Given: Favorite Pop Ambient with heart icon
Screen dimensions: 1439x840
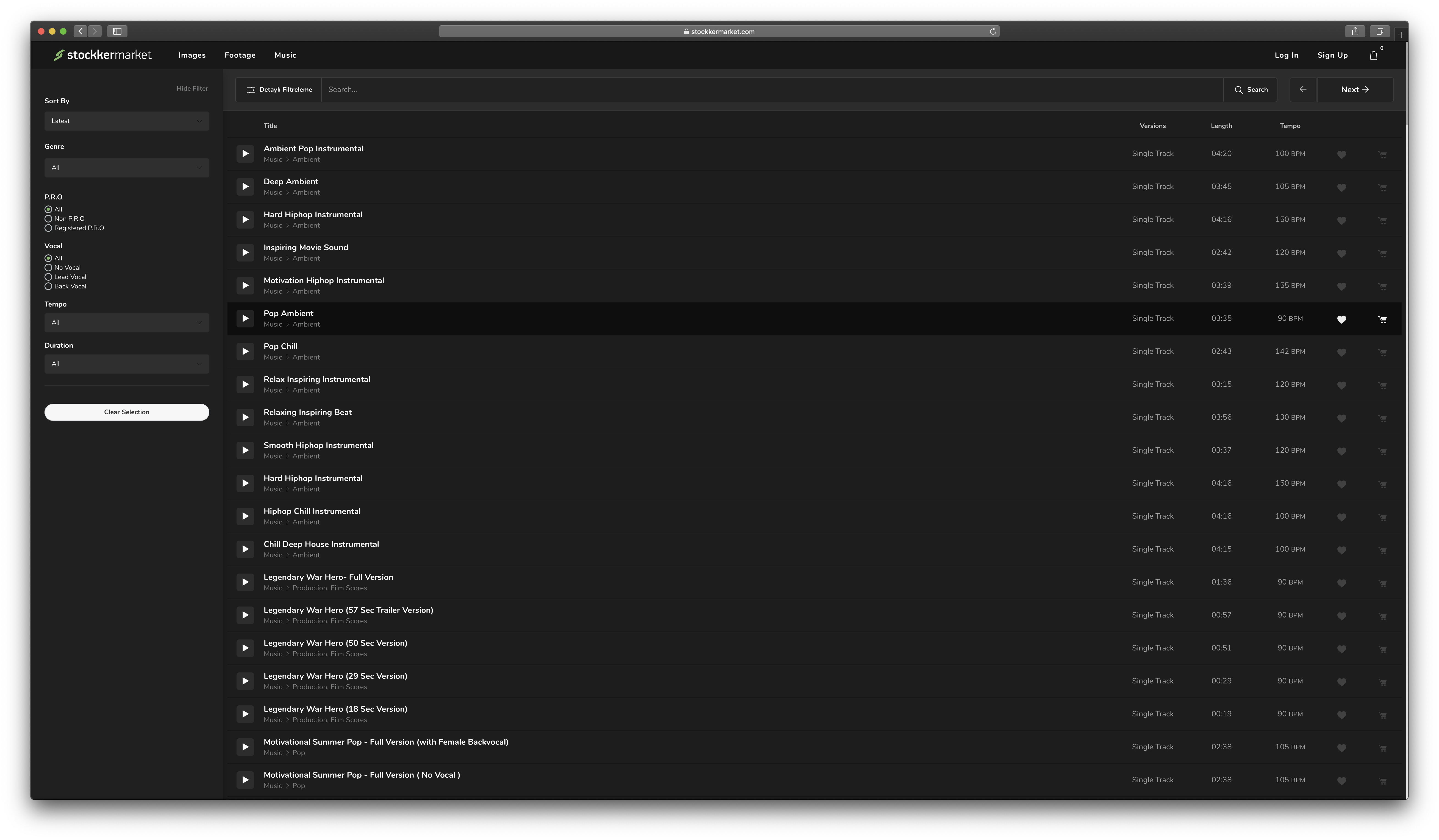Looking at the screenshot, I should point(1341,319).
